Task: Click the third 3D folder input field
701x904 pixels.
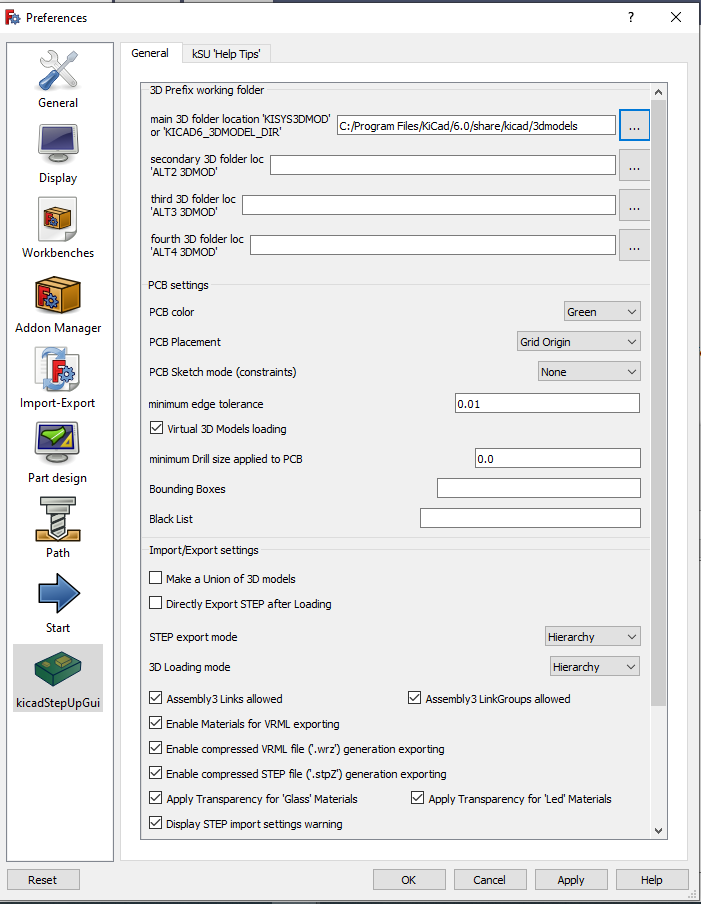Action: coord(429,205)
